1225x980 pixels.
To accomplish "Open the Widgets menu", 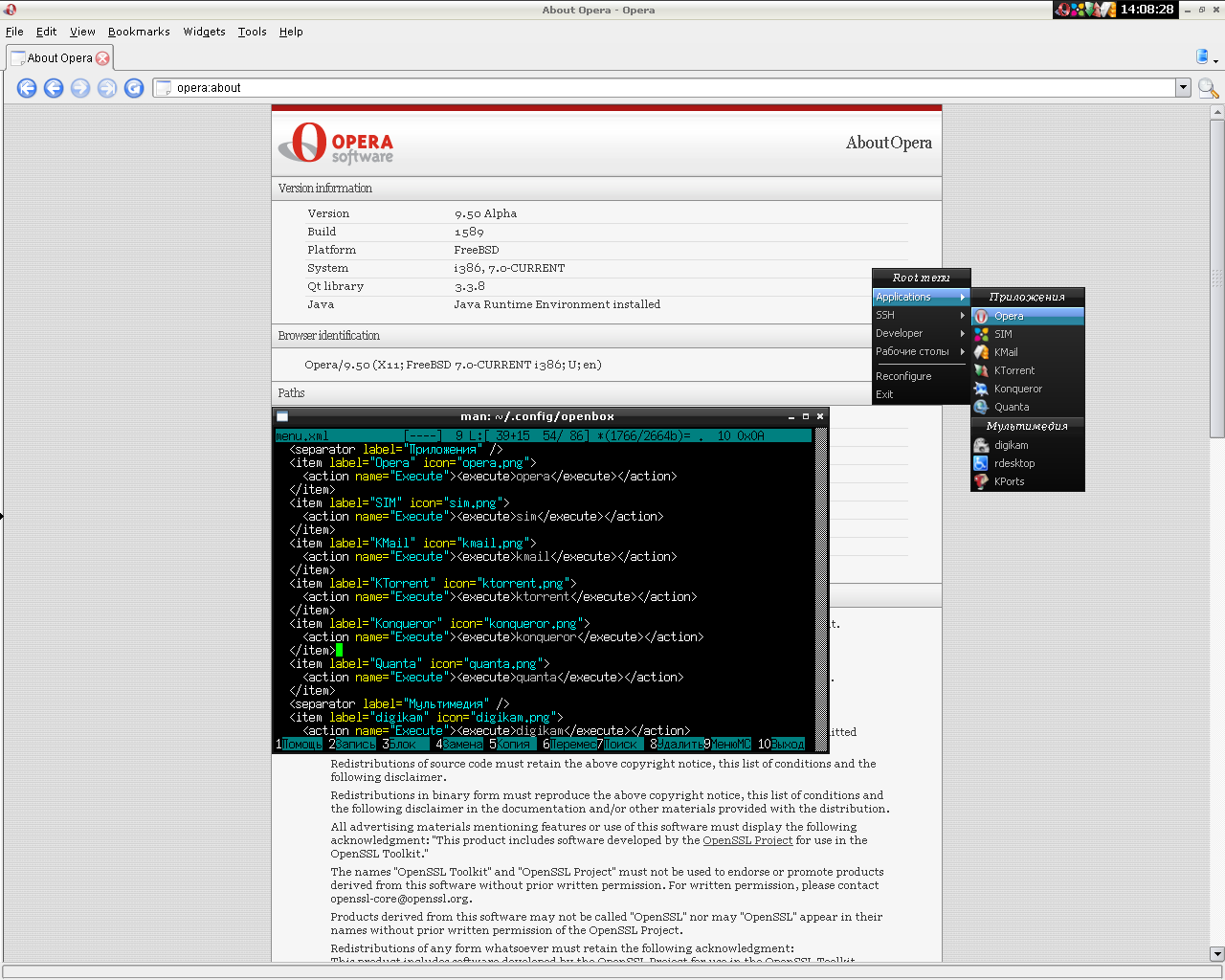I will coord(204,32).
